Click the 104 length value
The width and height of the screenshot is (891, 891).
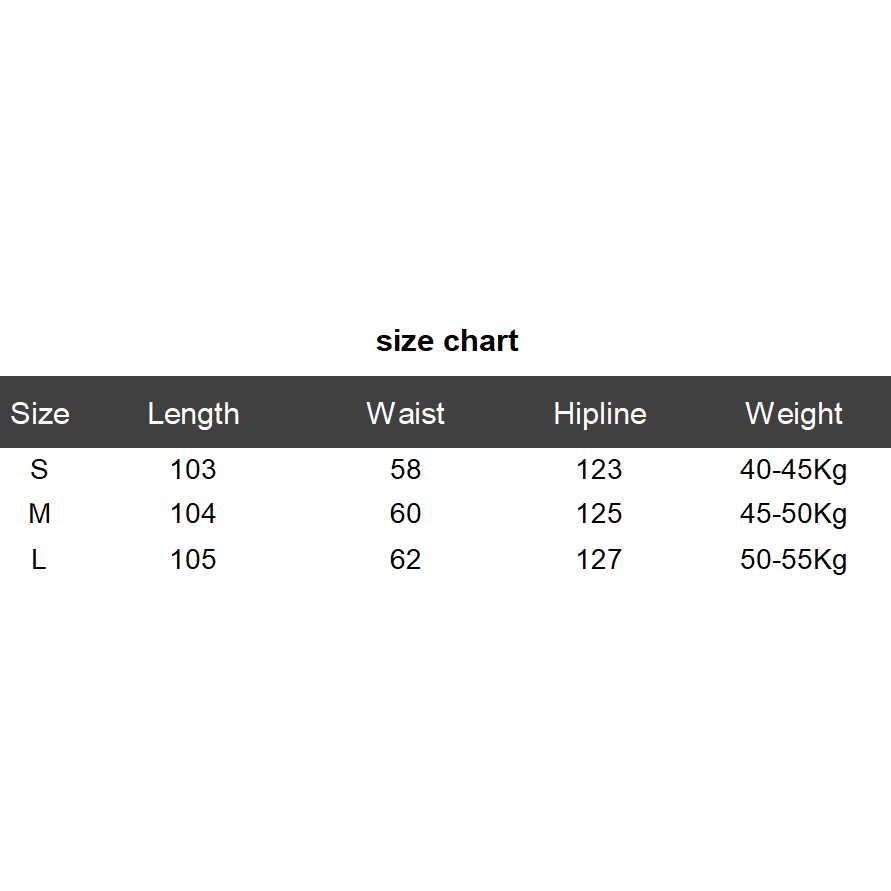[193, 514]
